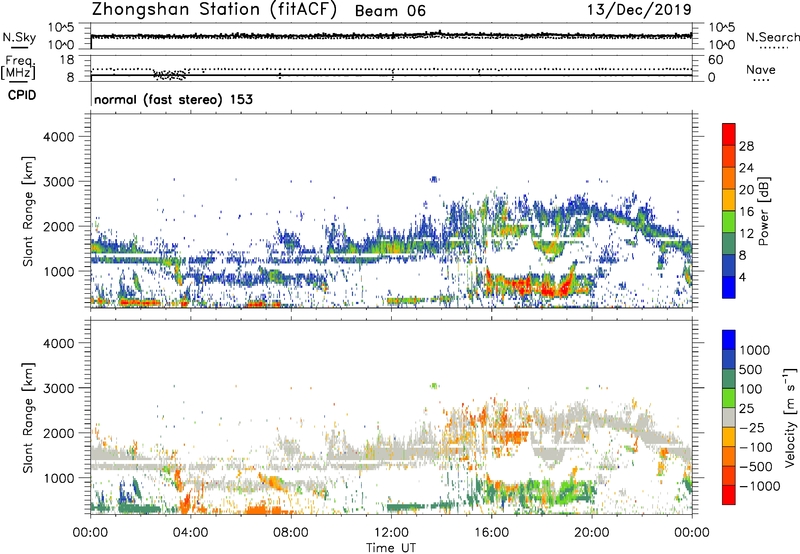Click the "20" tick on the power colorbar
800x554 pixels.
pos(746,190)
